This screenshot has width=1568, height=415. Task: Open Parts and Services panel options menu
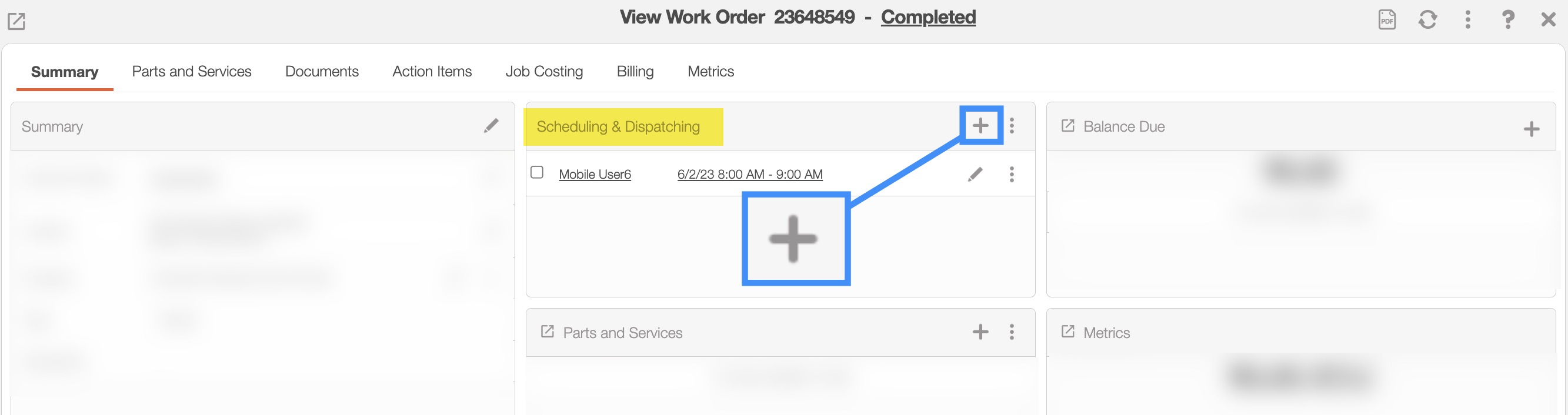point(1012,332)
